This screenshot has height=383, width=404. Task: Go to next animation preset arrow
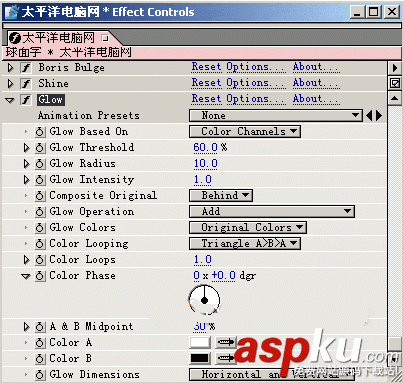pos(379,116)
